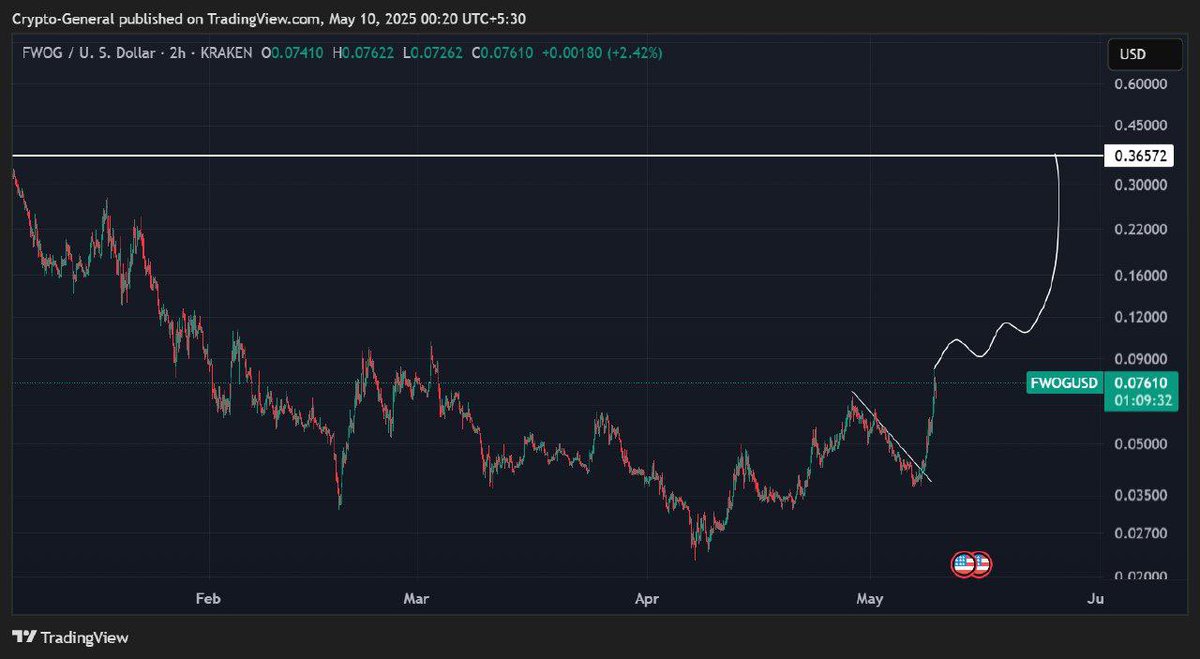This screenshot has width=1200, height=659.
Task: Click the 'May' time axis label
Action: pos(871,599)
